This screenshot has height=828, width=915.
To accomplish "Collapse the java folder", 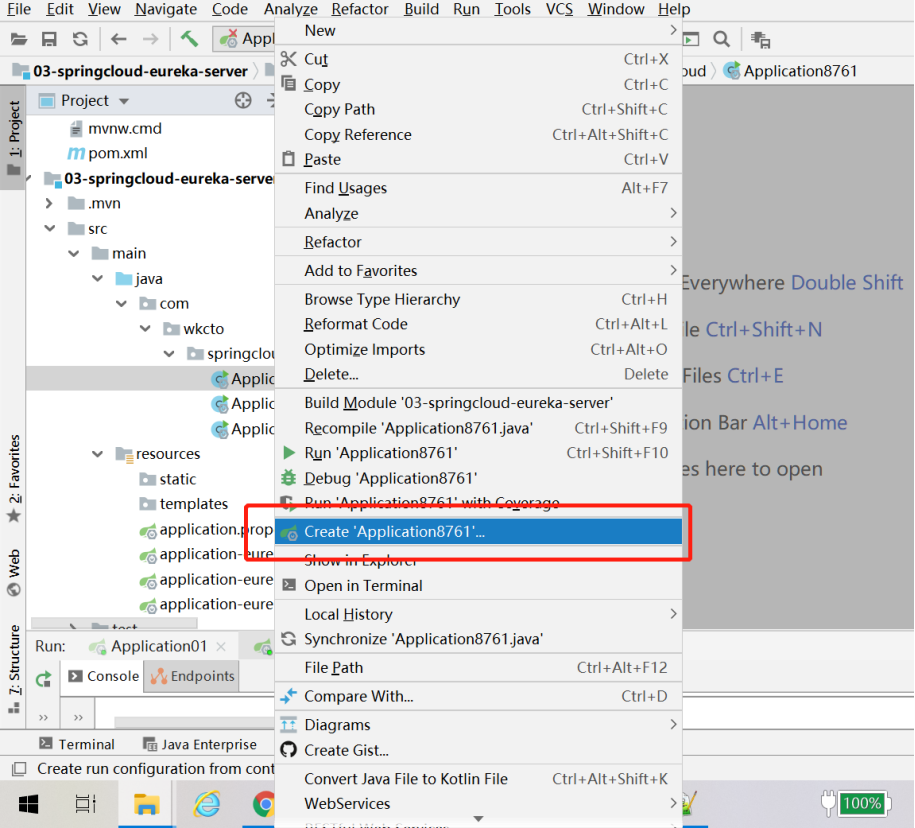I will click(97, 279).
